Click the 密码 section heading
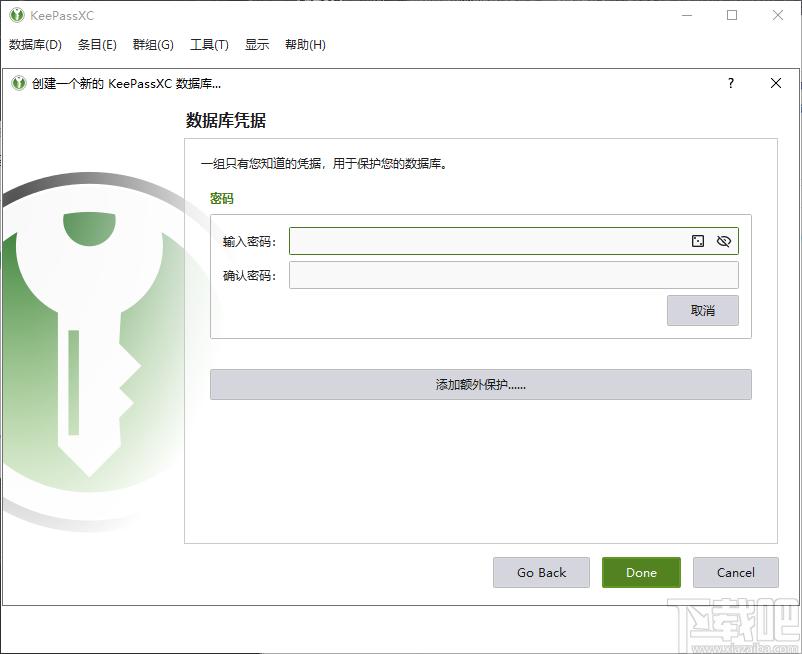This screenshot has height=654, width=802. click(x=221, y=198)
